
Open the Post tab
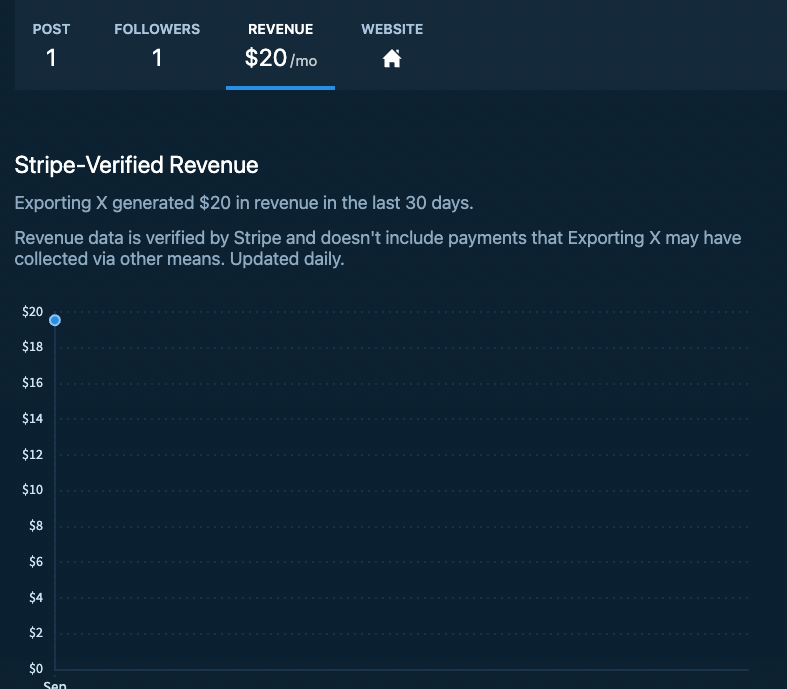[51, 30]
